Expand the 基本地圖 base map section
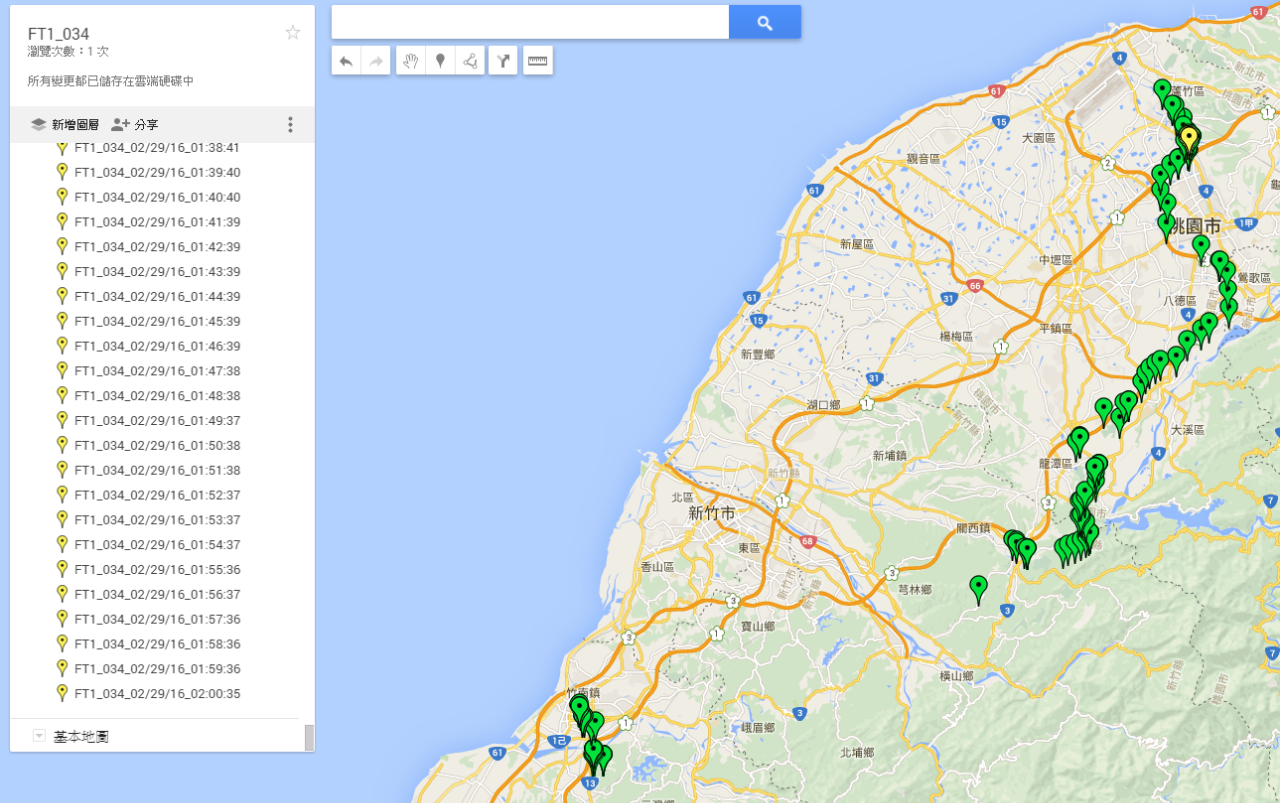The image size is (1280, 803). [x=40, y=736]
